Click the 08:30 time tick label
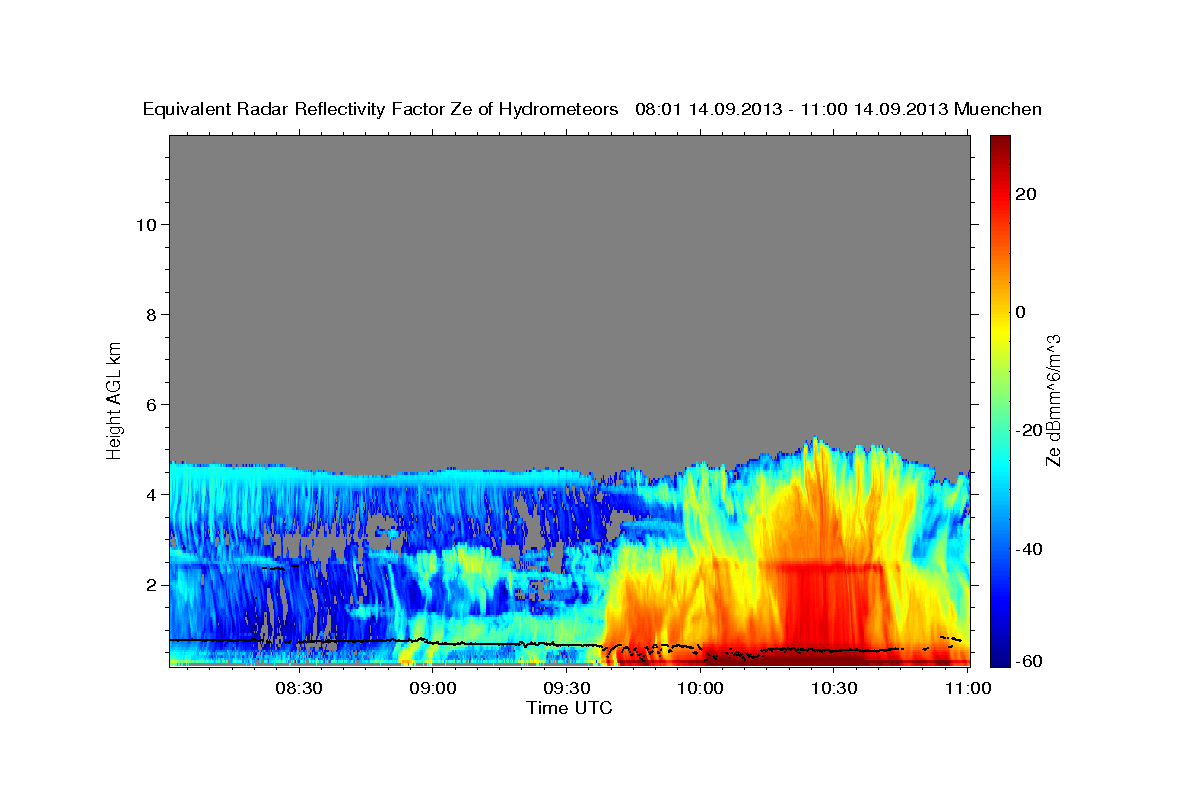This screenshot has height=800, width=1200. (x=299, y=688)
